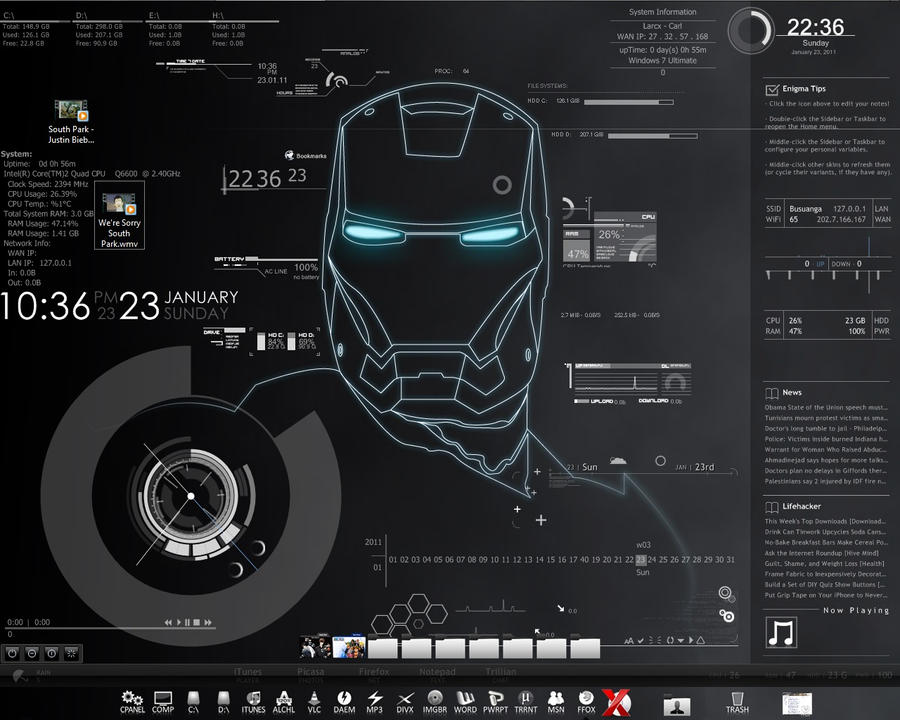Pause playback in the media player
The height and width of the screenshot is (720, 900).
[x=187, y=622]
